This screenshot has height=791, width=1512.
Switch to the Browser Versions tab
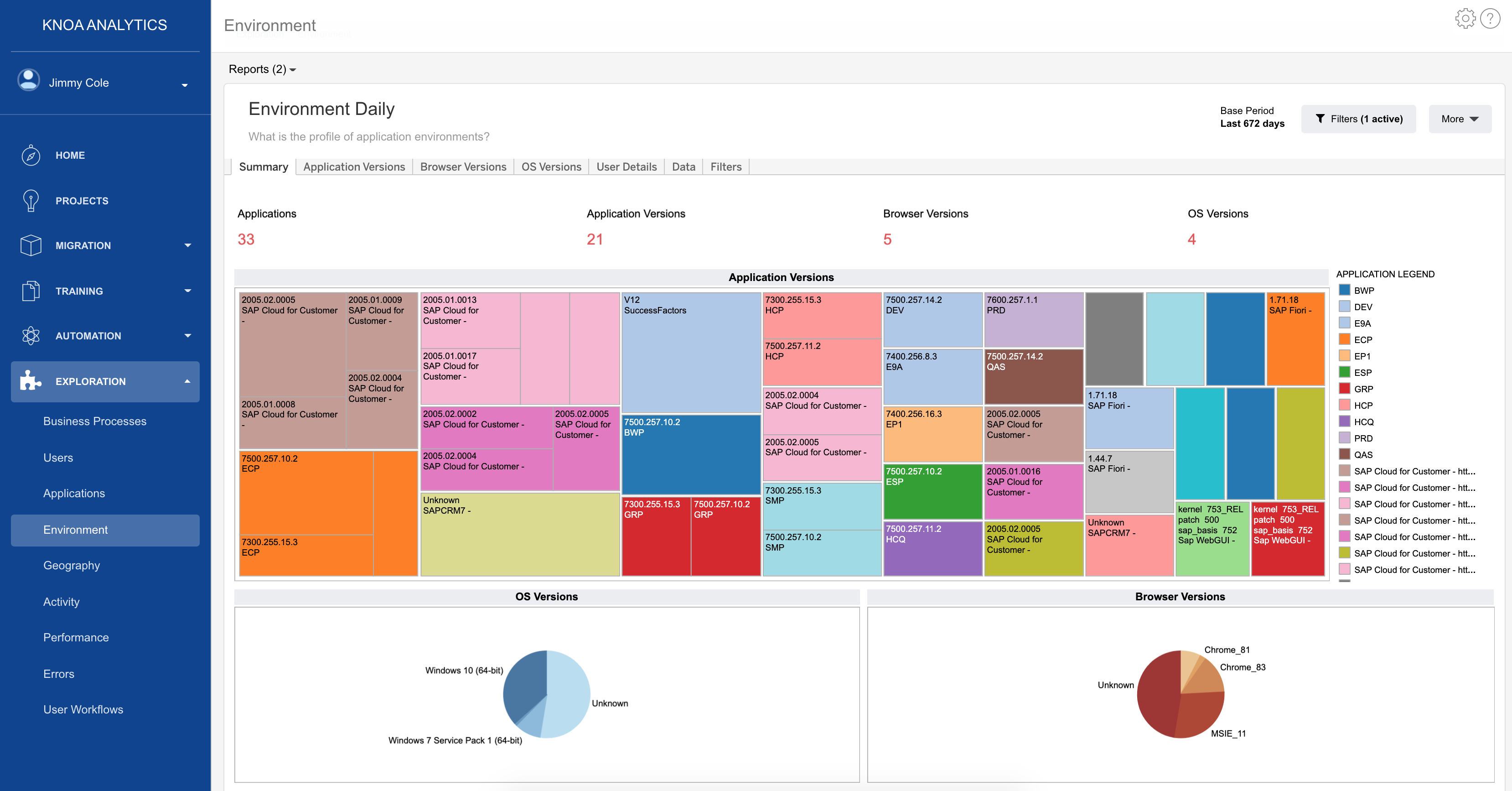[x=462, y=167]
